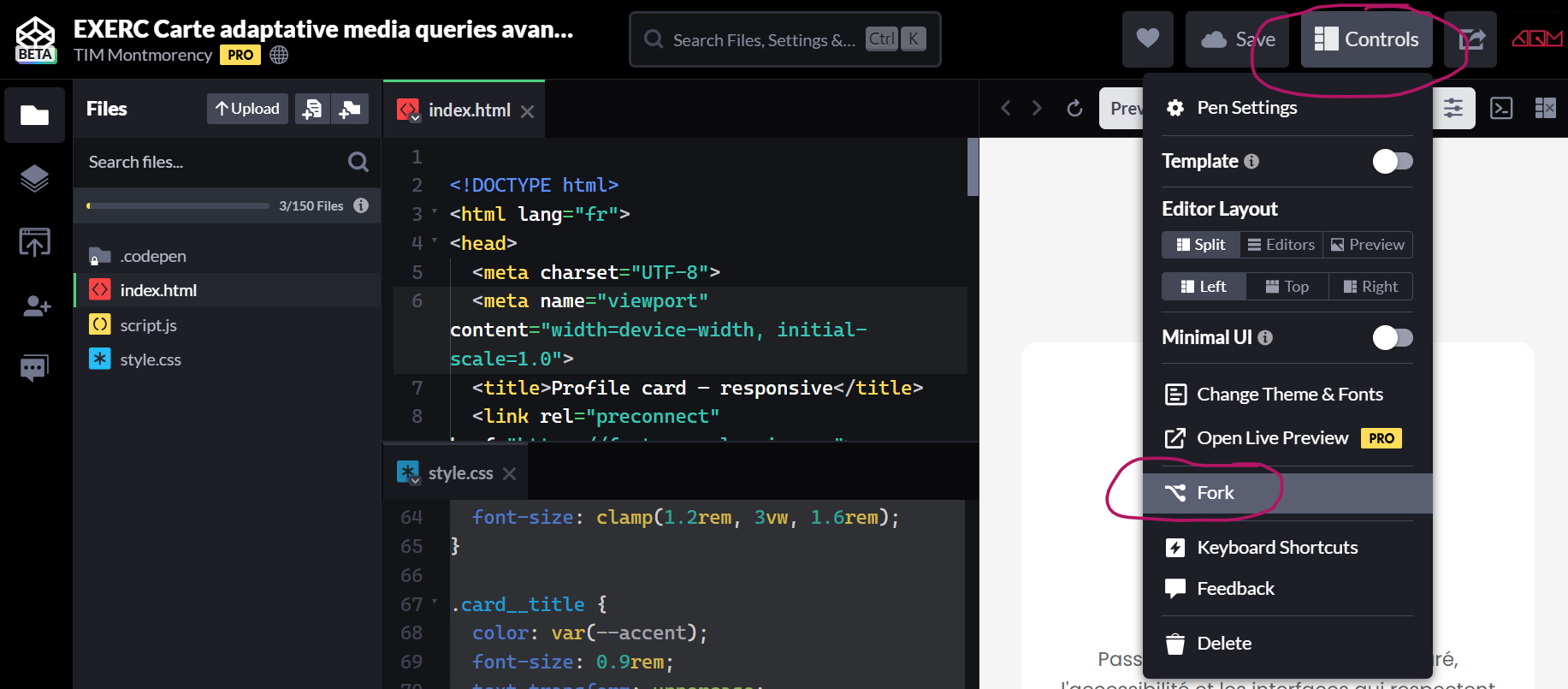Click the new file icon in the Files panel
1568x689 pixels.
click(313, 109)
